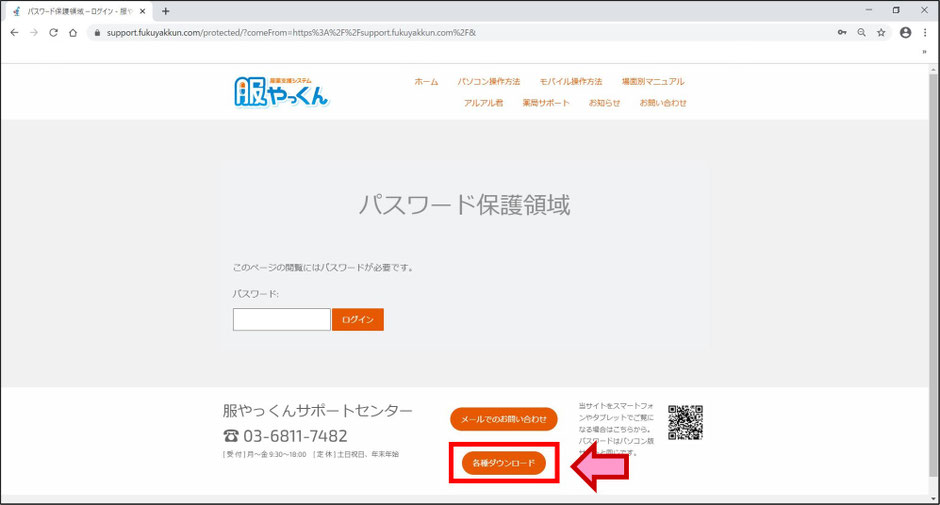Open 場面別マニュアル menu item
The height and width of the screenshot is (505, 940).
pos(653,82)
